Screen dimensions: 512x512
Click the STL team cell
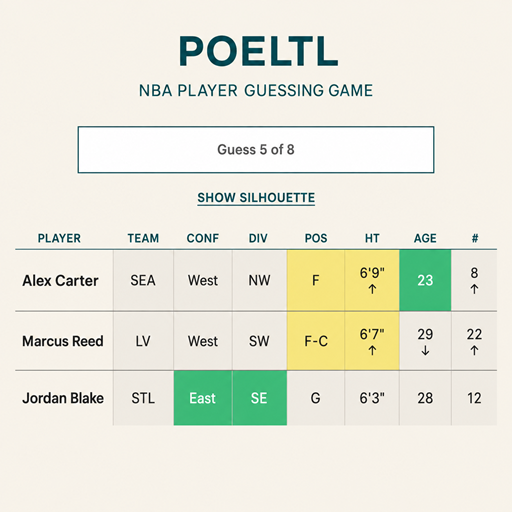click(143, 398)
